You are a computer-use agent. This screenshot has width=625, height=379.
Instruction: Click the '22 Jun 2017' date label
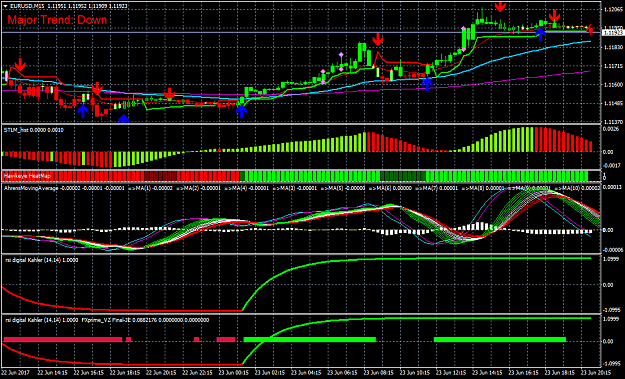16,373
